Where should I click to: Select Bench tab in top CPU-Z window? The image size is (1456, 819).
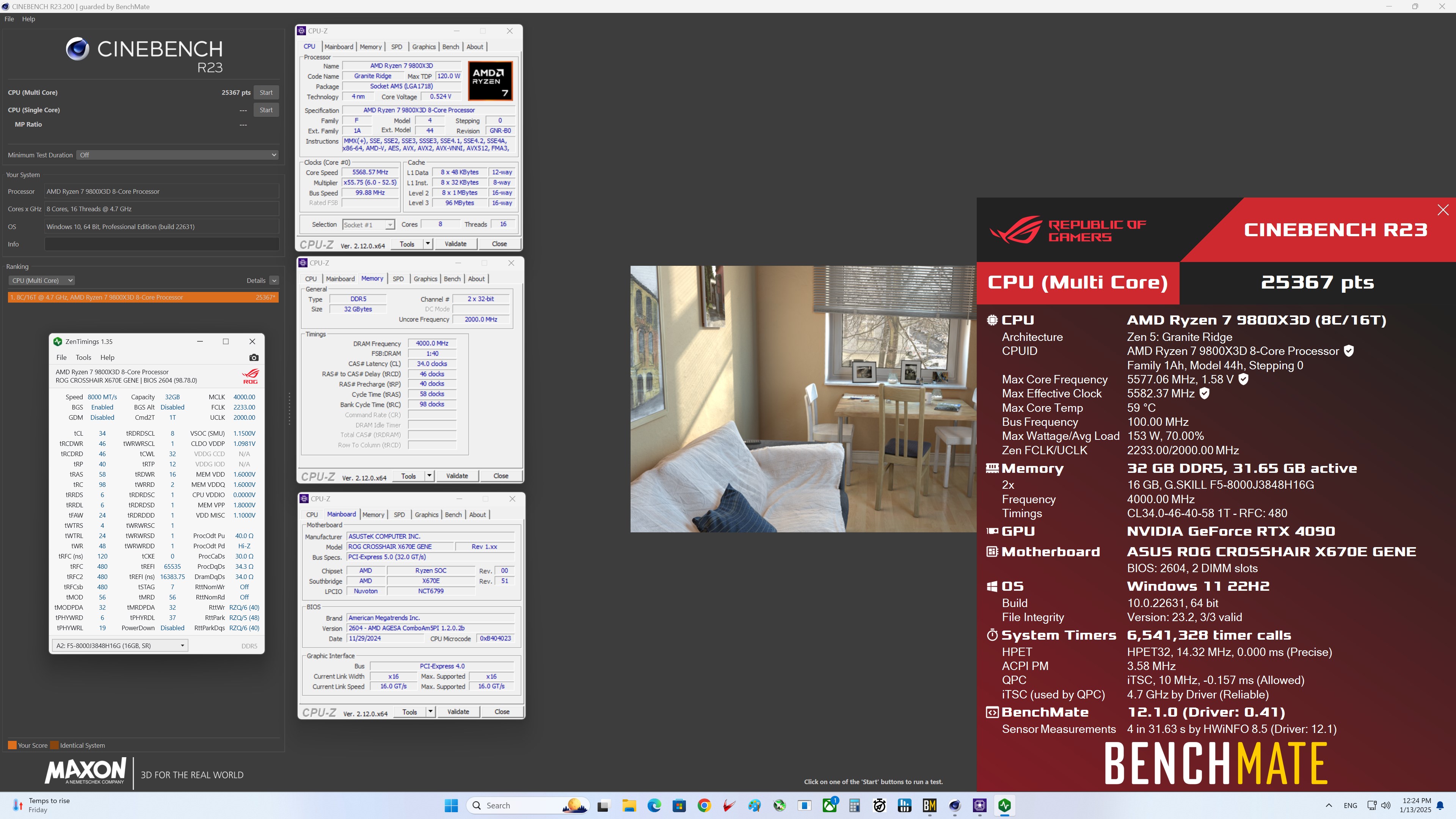point(450,47)
